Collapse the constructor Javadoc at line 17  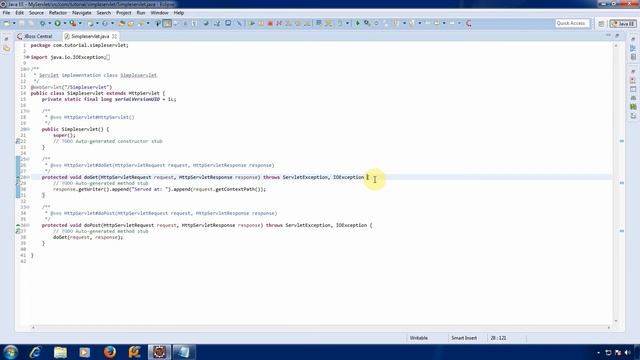[28, 111]
